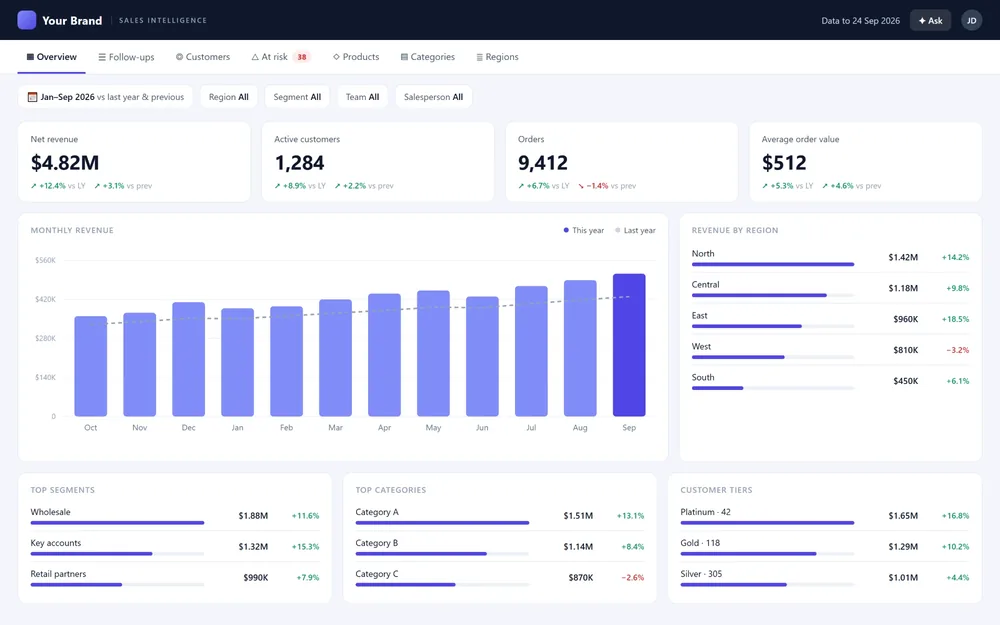Image resolution: width=1000 pixels, height=625 pixels.
Task: Click the −3.2% West change value
Action: coord(957,350)
